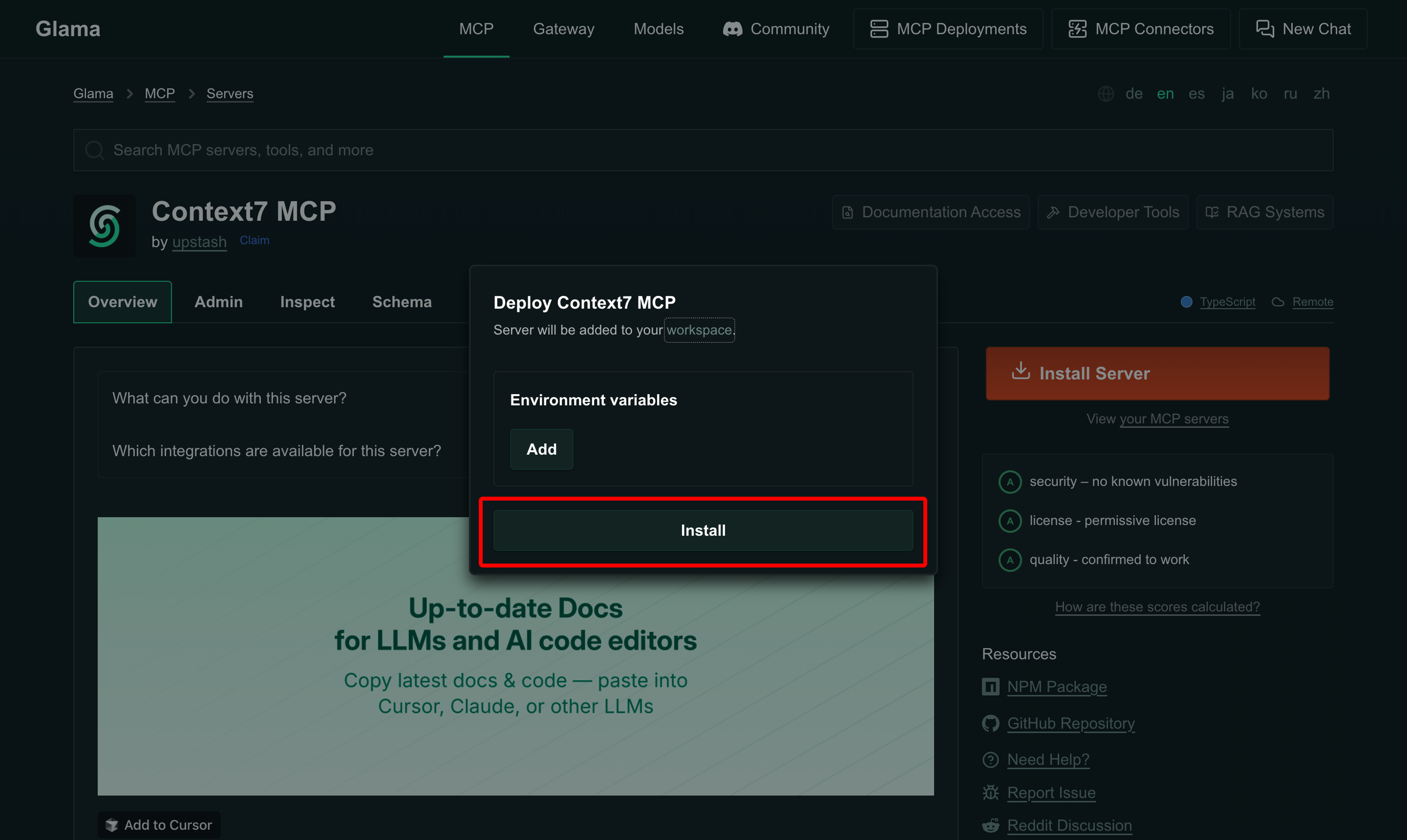Click the New Chat bubble icon
1407x840 pixels.
click(1264, 29)
